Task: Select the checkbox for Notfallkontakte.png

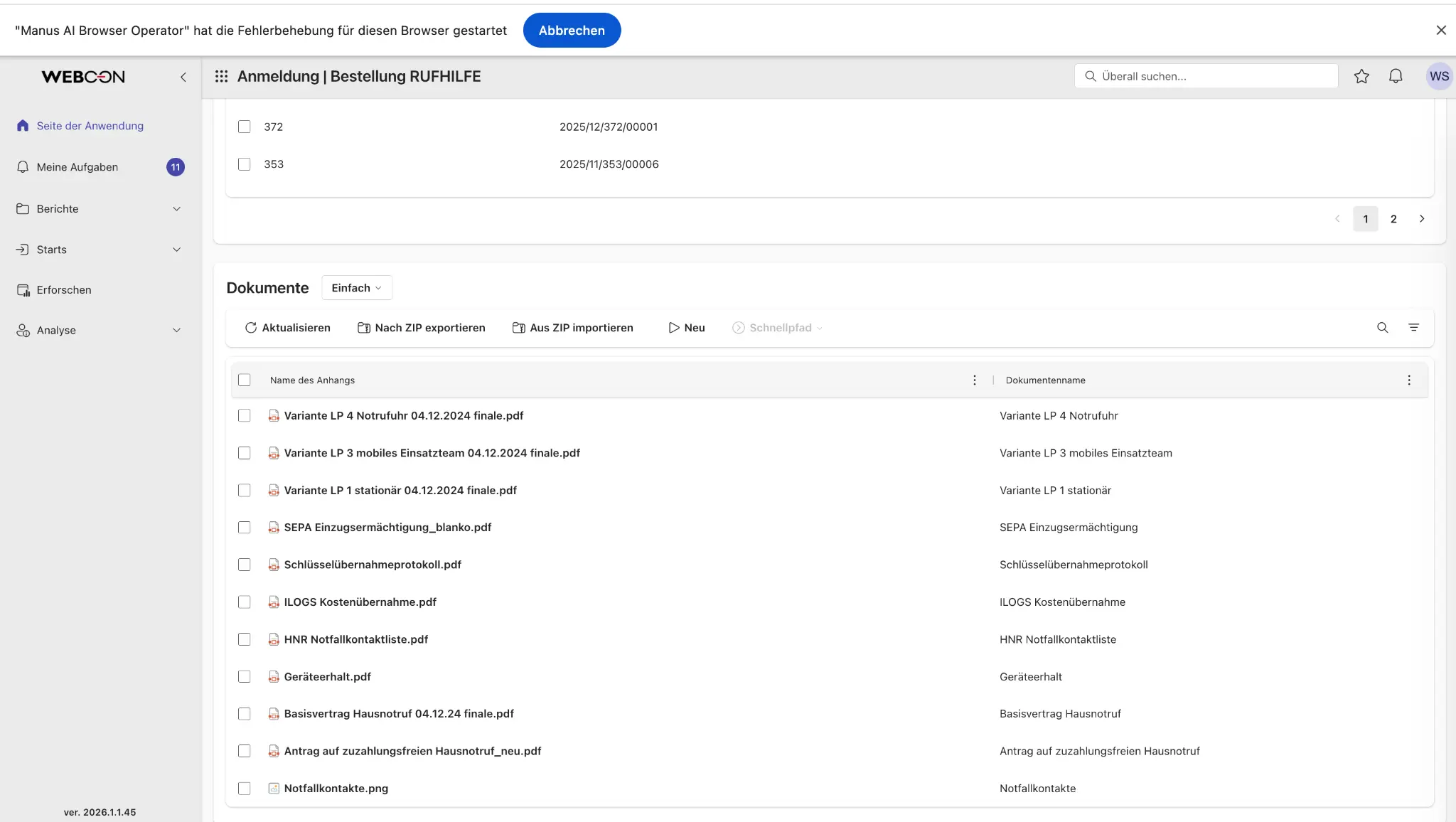Action: pyautogui.click(x=245, y=788)
